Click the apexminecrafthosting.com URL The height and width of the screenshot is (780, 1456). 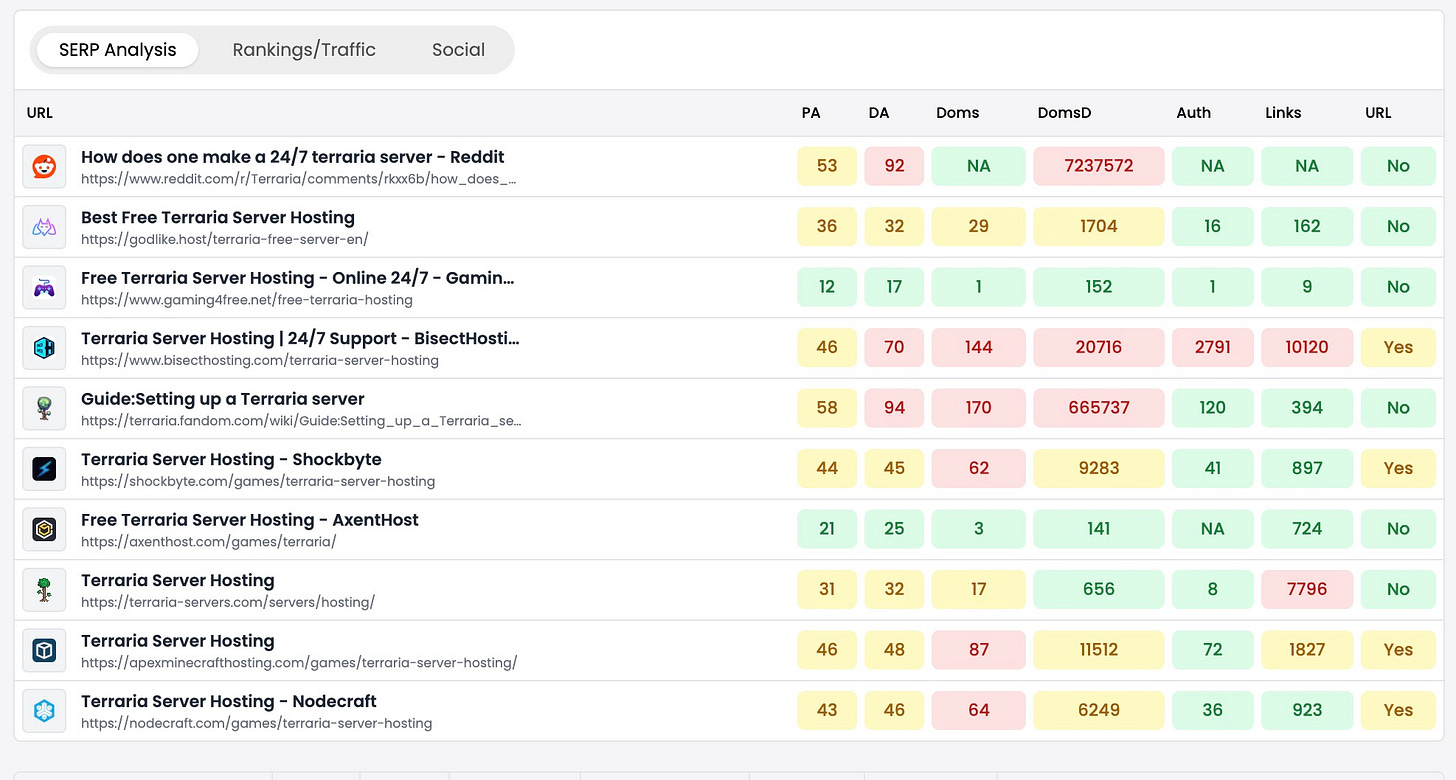[x=299, y=663]
